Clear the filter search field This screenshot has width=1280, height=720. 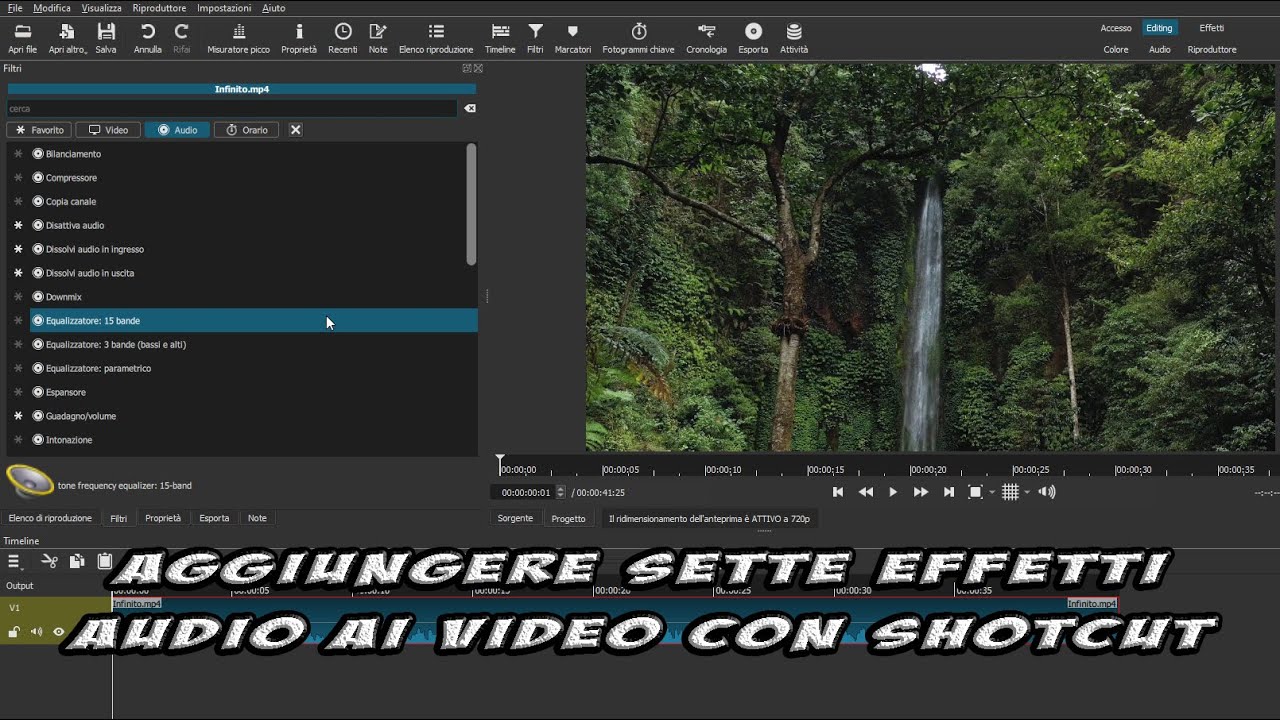[x=470, y=109]
